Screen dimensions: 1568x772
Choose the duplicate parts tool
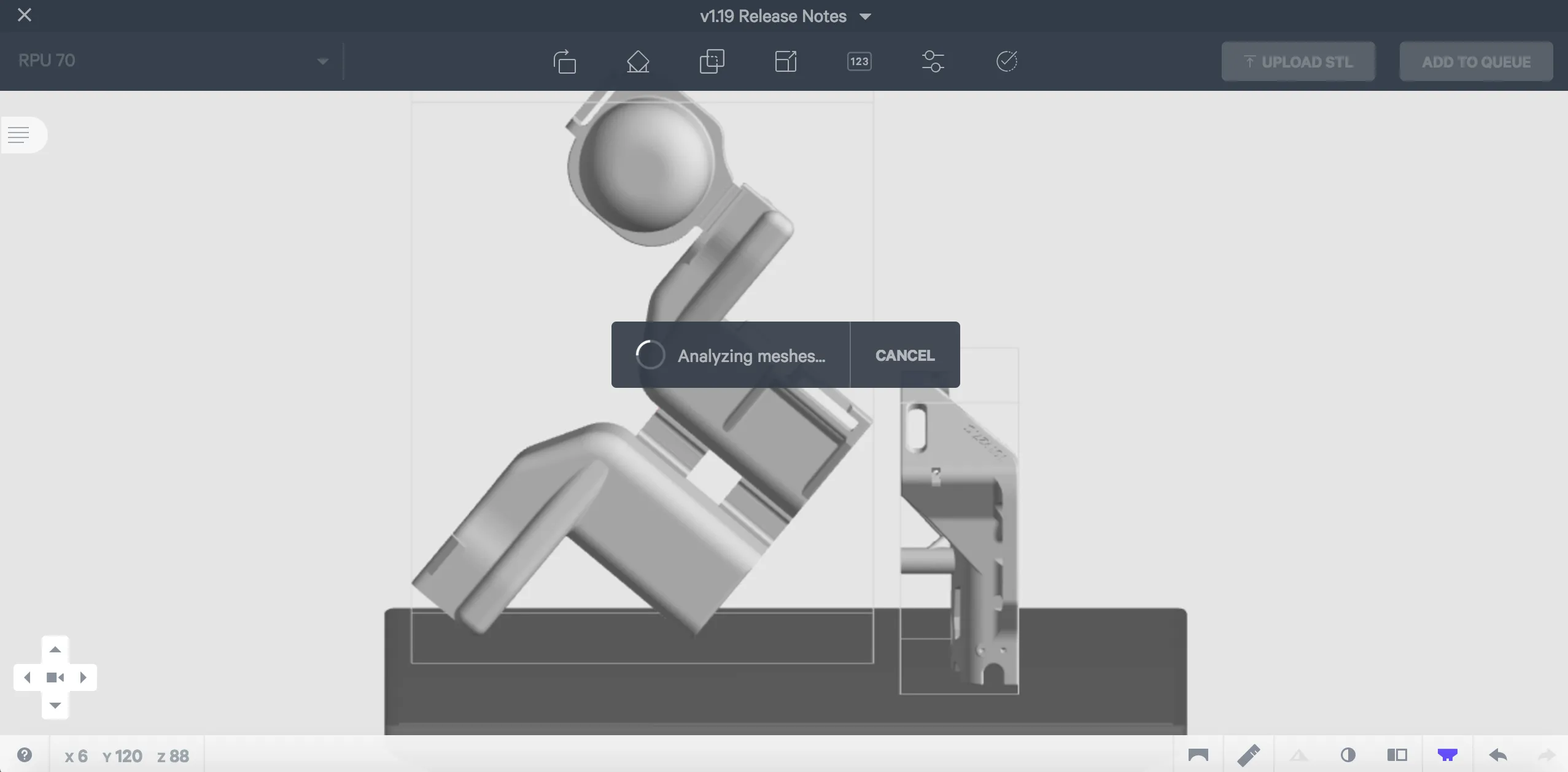(x=712, y=61)
